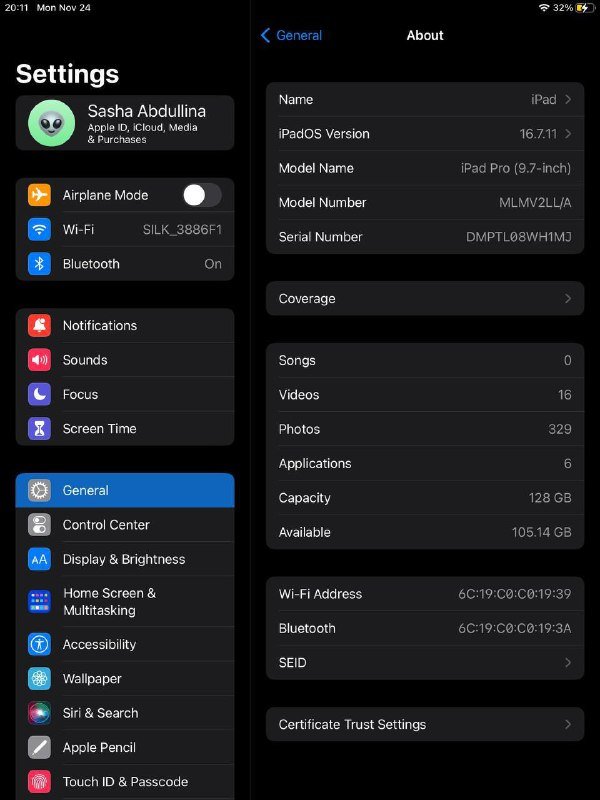Tap the alien avatar for Sasha Abdullina
Viewport: 600px width, 800px height.
(52, 123)
